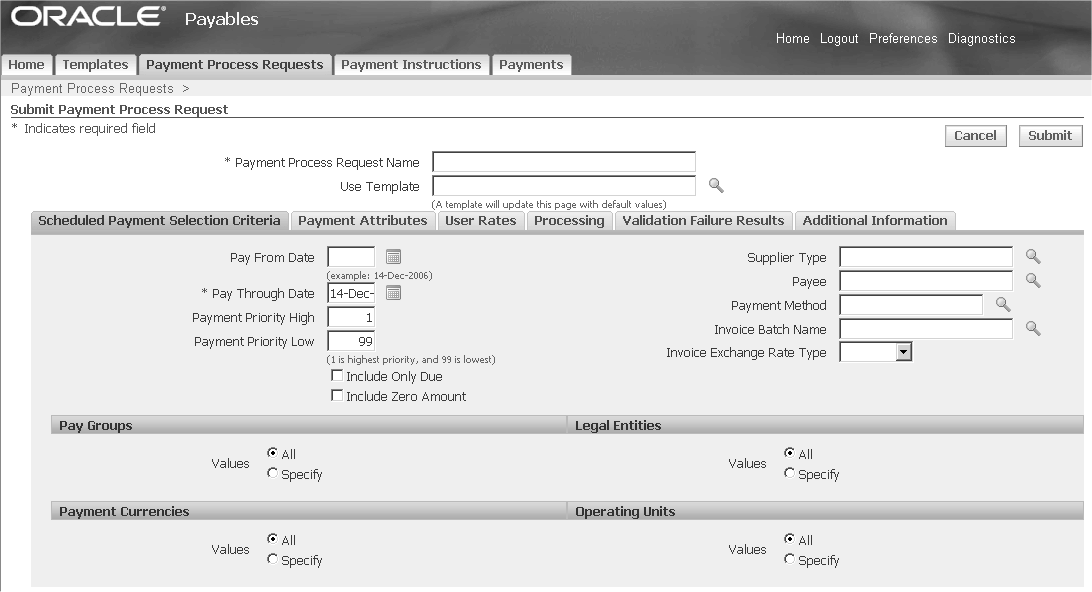Open the Additional Information subtab
Screen dimensions: 1092x592
[875, 221]
